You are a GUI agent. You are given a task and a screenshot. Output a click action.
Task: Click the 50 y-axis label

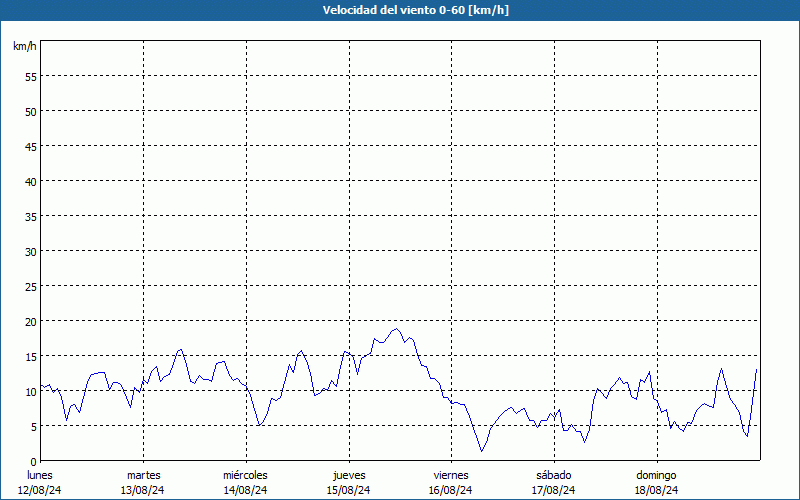click(x=31, y=111)
